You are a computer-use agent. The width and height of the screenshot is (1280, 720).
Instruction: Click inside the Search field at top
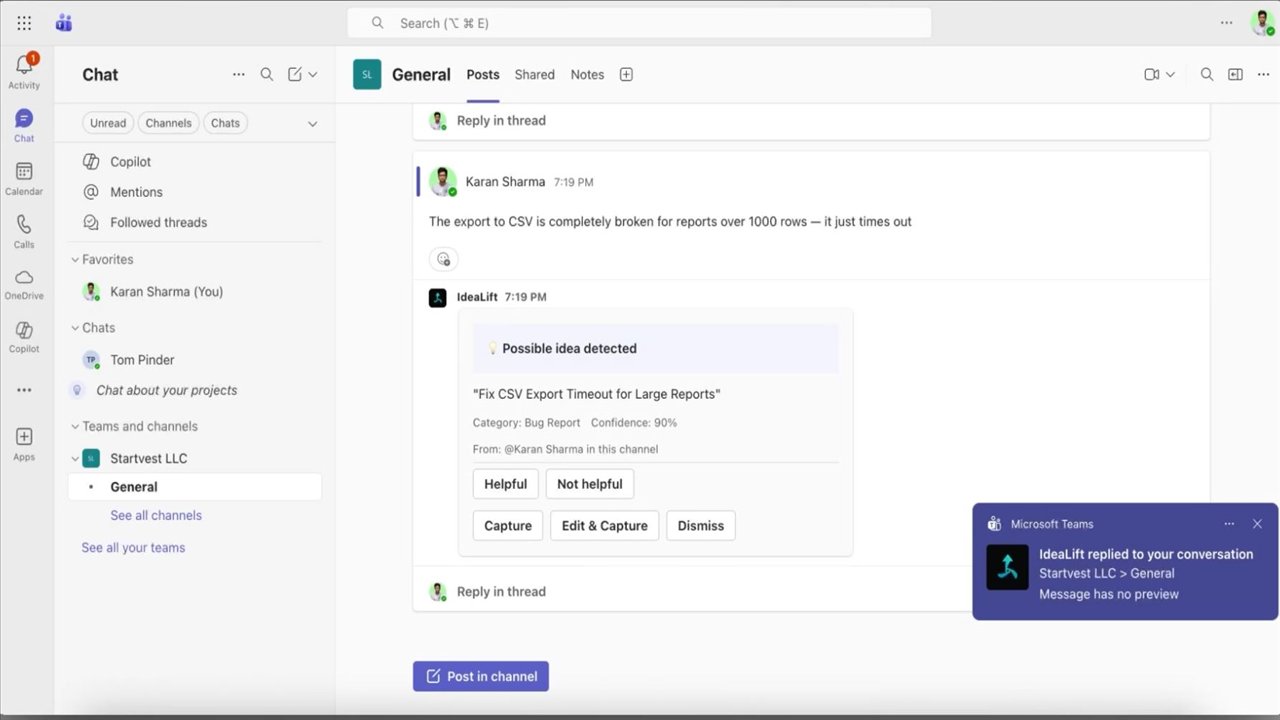click(x=639, y=23)
